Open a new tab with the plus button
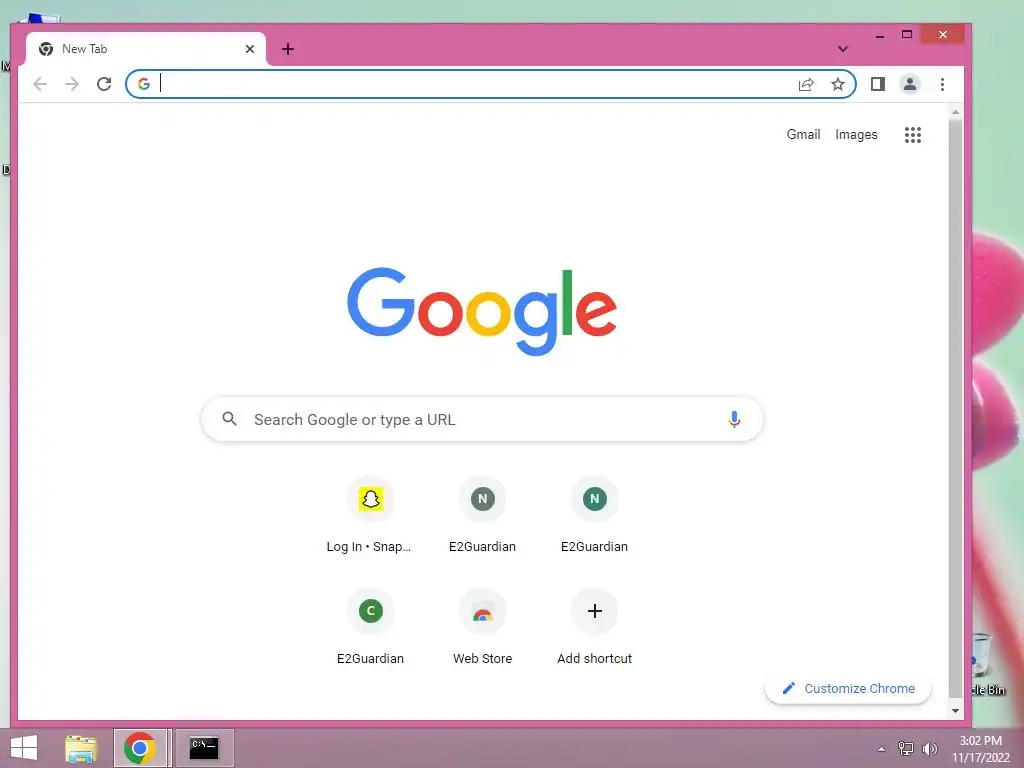Viewport: 1024px width, 768px height. tap(287, 49)
